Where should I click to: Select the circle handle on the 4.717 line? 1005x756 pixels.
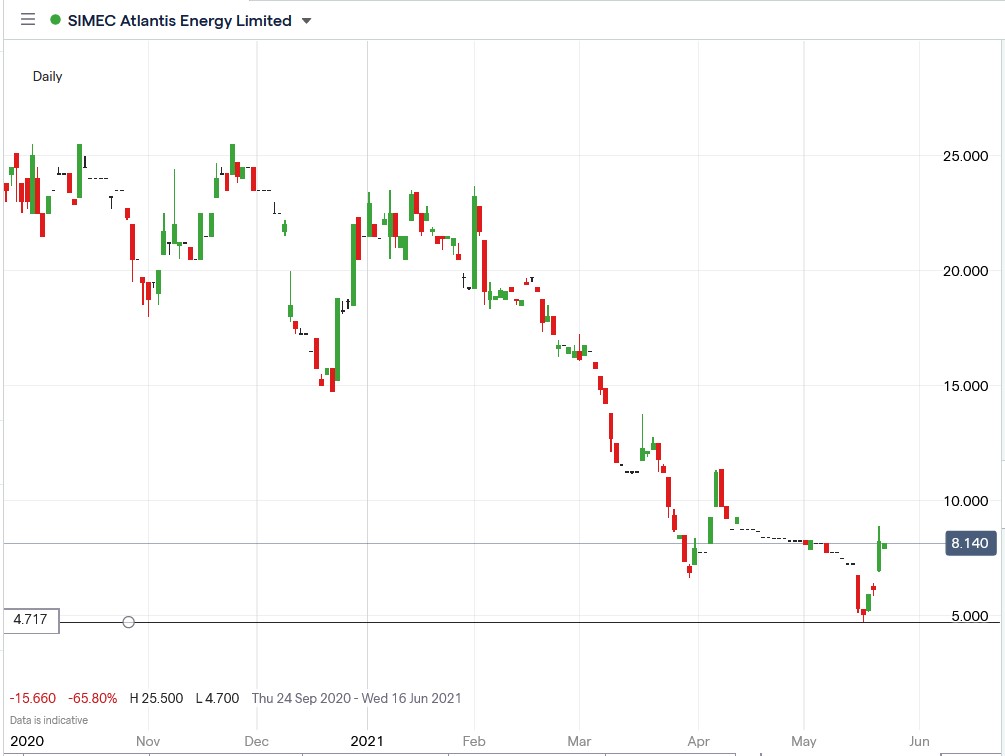pos(128,621)
